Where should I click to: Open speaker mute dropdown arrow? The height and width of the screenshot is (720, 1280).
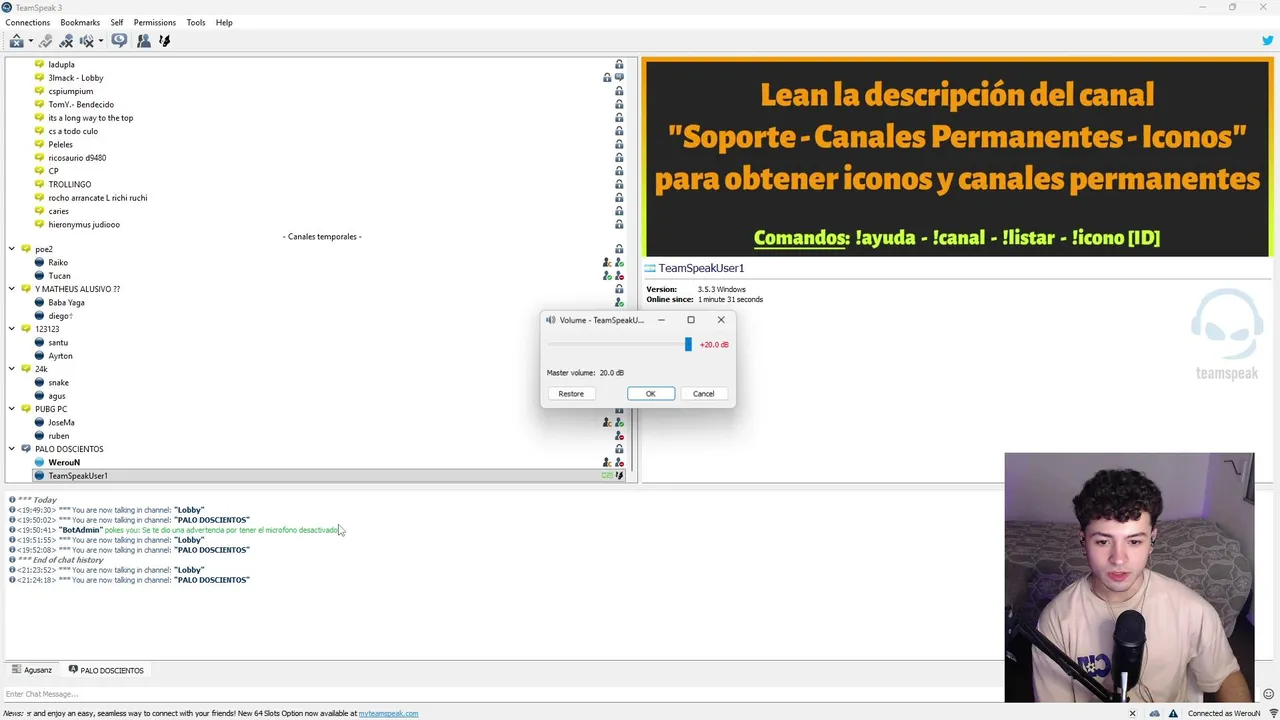tap(100, 41)
